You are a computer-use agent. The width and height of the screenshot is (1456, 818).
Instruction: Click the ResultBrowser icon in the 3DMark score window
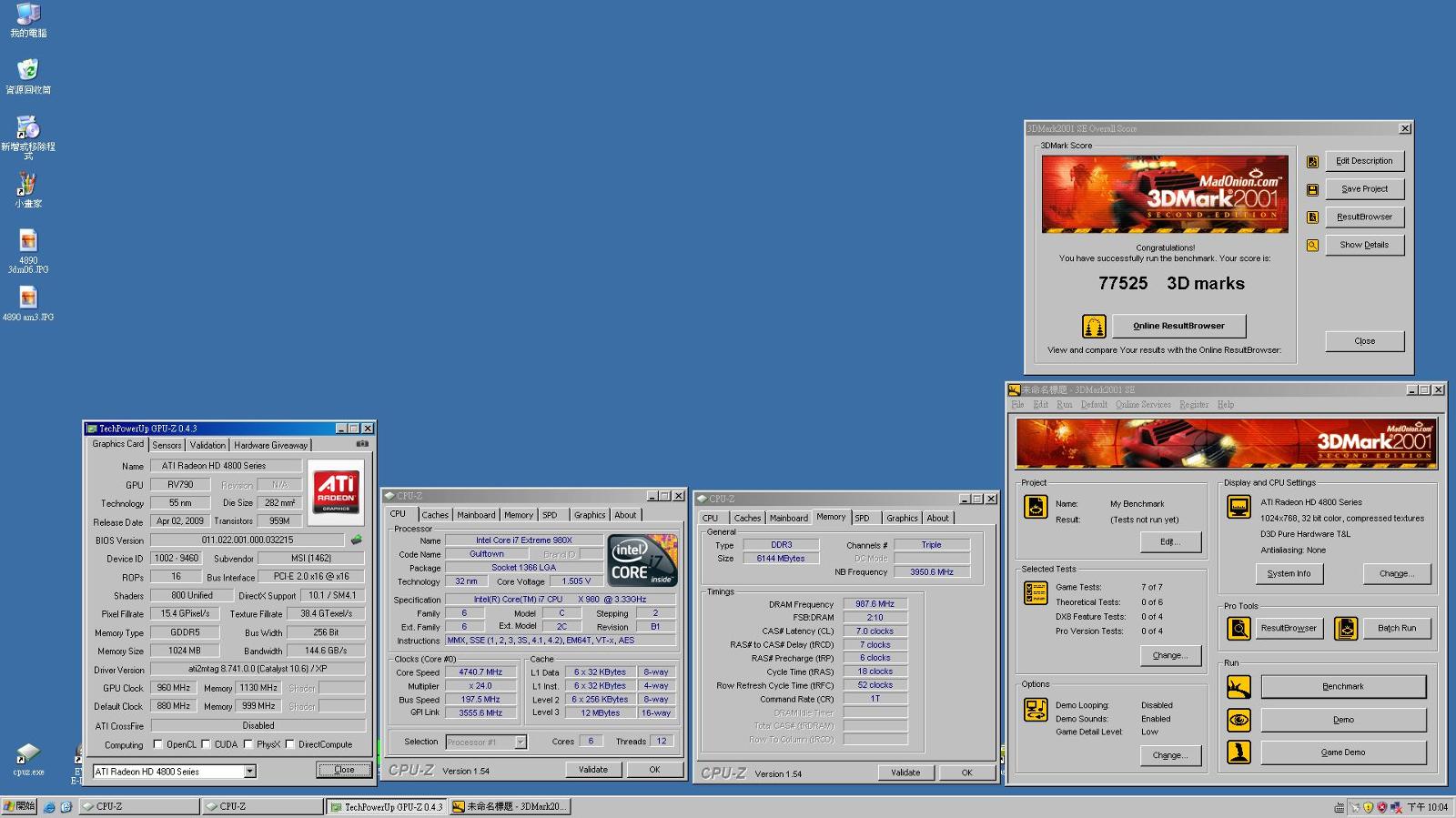1312,217
